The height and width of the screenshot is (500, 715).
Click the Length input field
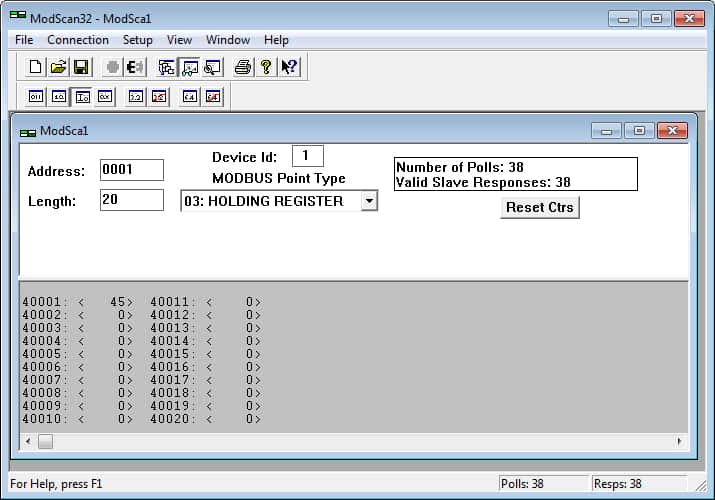pyautogui.click(x=132, y=200)
